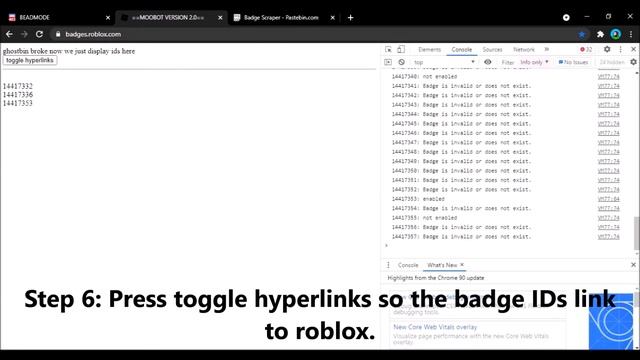Screen dimensions: 640x360
Task: Close the MODBOT VERSION 2.0 tab
Action: pyautogui.click(x=220, y=18)
